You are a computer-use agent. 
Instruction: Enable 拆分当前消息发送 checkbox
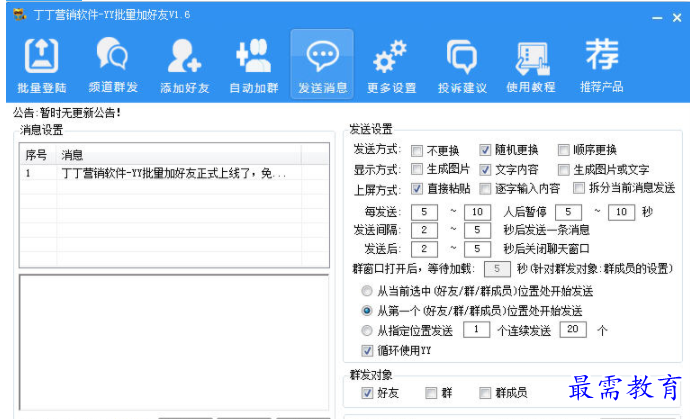pos(579,188)
